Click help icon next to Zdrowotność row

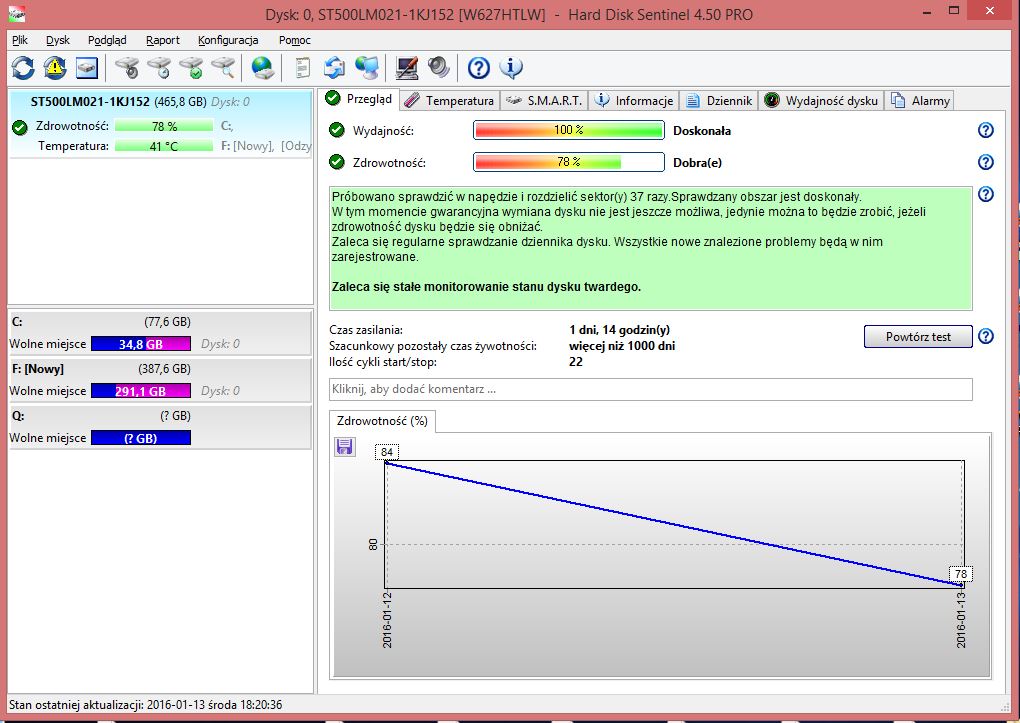986,162
